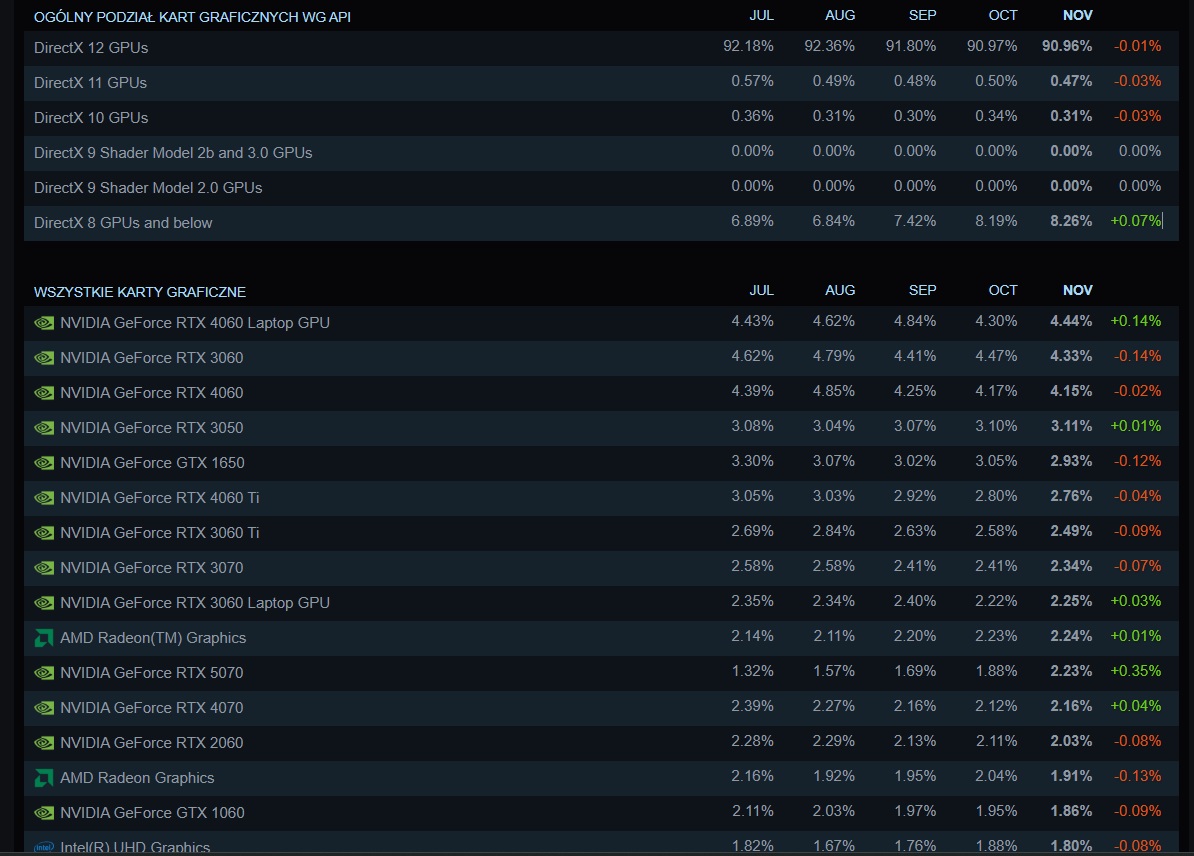Select the NOV column header

coord(1077,15)
